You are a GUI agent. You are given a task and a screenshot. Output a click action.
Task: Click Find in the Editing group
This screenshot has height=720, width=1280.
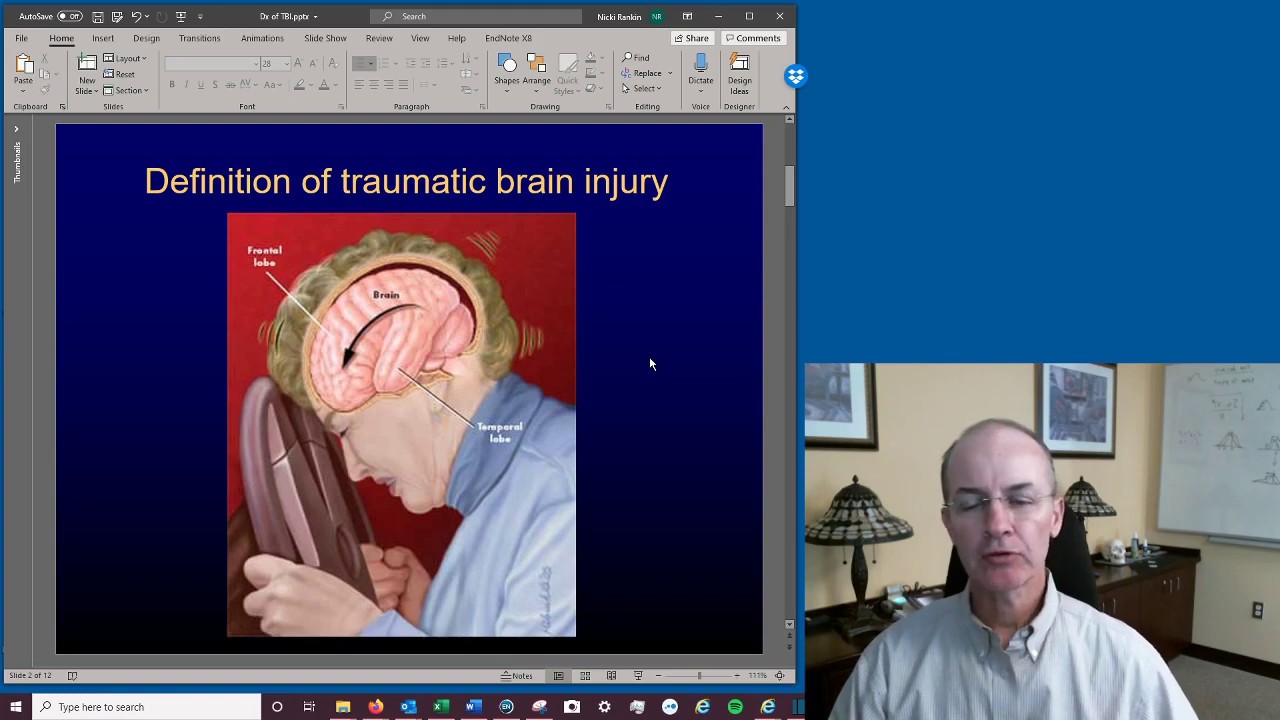[636, 58]
